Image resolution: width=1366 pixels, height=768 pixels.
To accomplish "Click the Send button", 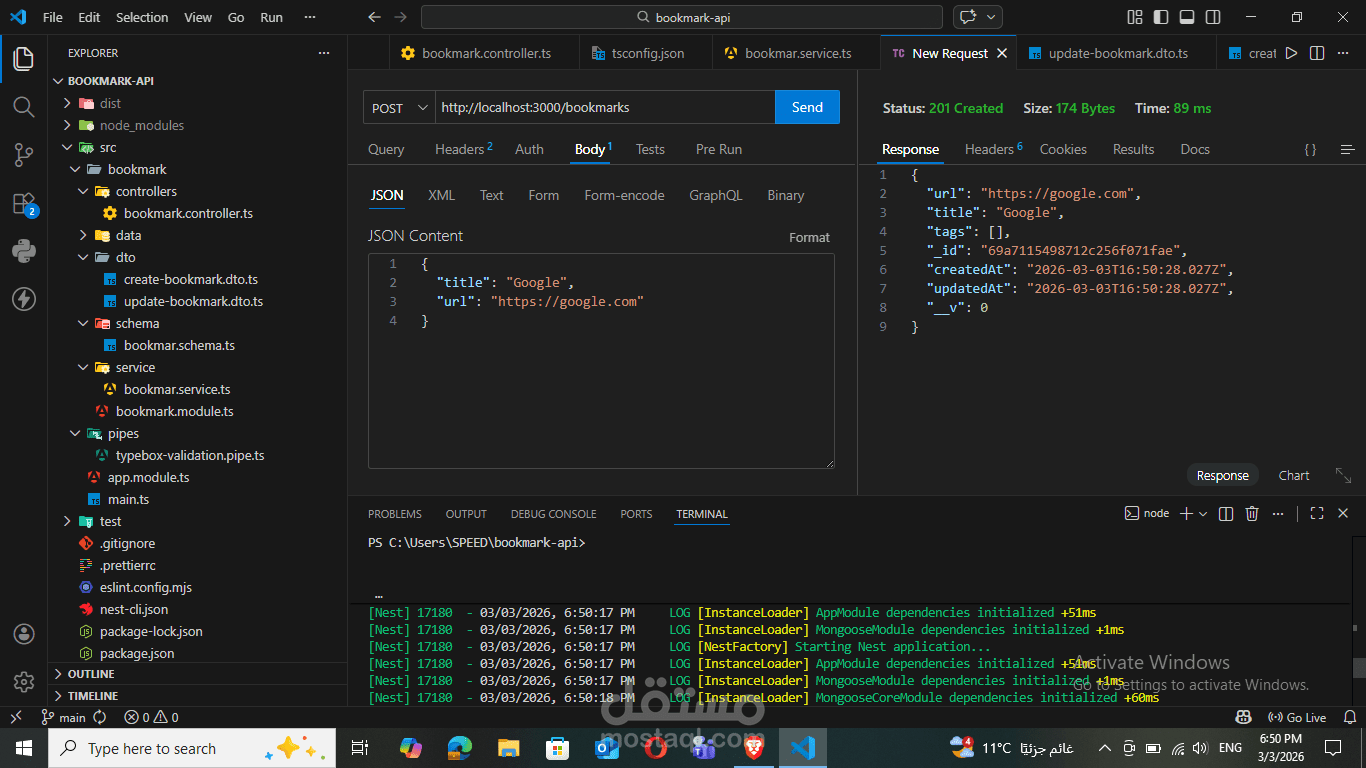I will [807, 107].
